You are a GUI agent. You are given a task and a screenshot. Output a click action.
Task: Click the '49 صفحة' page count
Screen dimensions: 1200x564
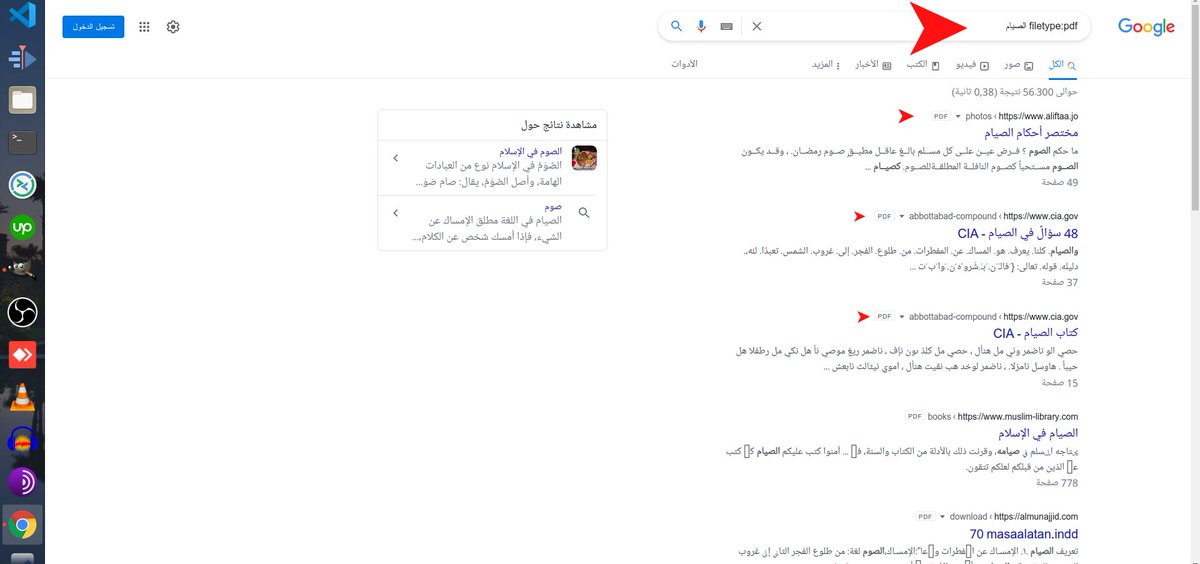pos(1059,183)
